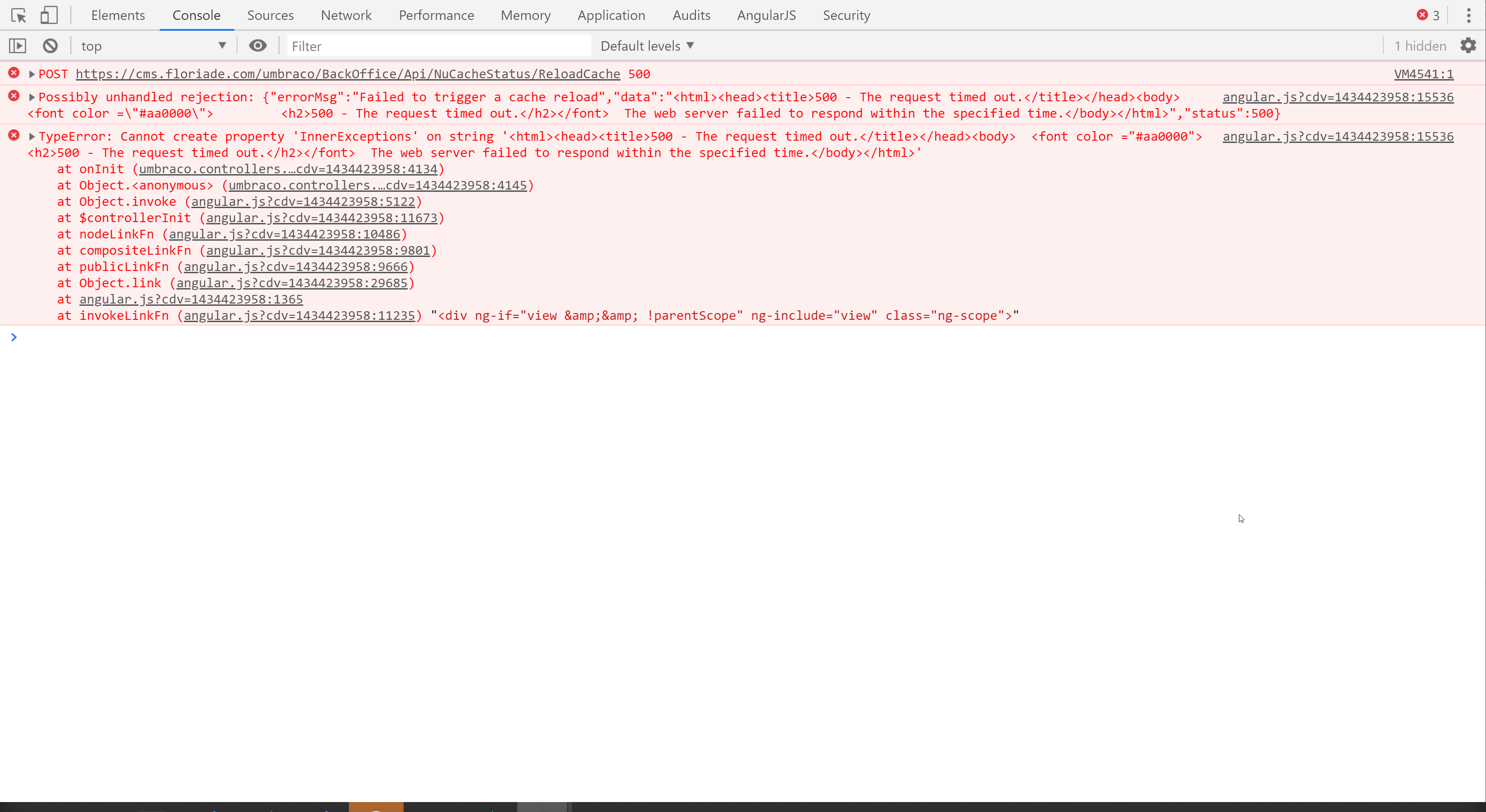Open the Default levels dropdown
The width and height of the screenshot is (1486, 812).
pos(646,46)
